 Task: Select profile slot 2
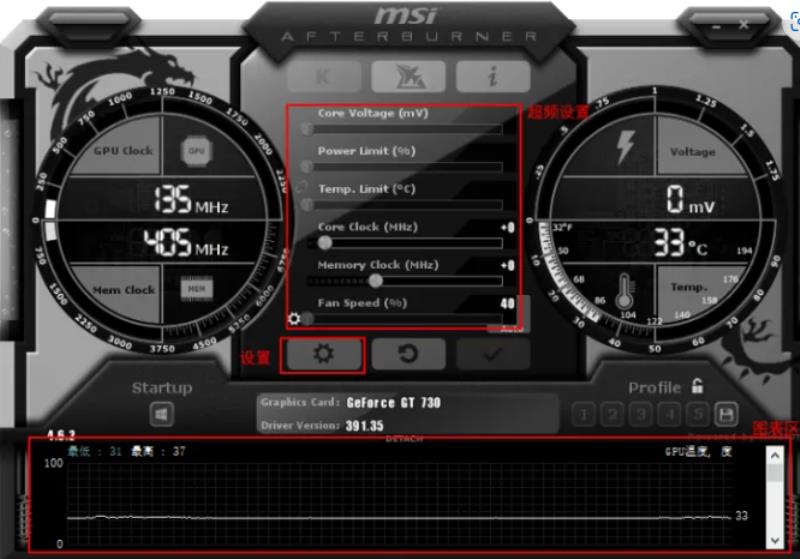tap(612, 414)
